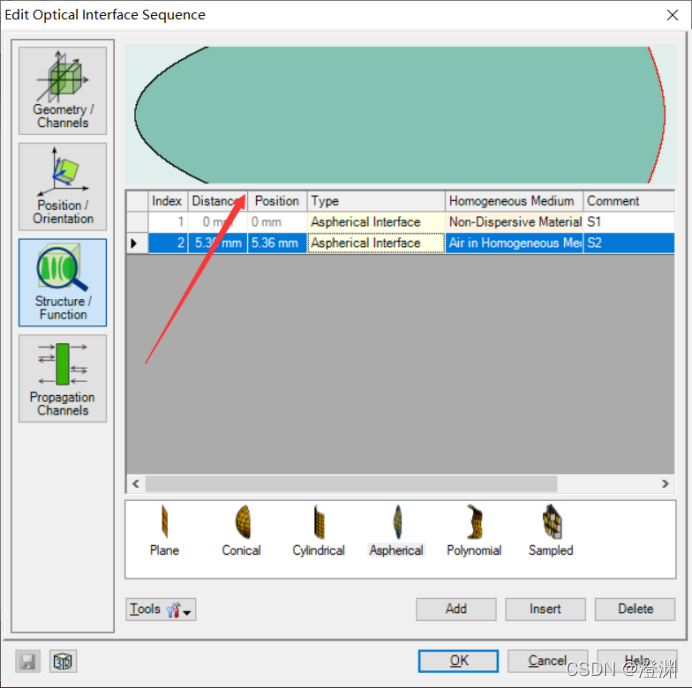Choose the Aspherical interface type

pos(396,531)
